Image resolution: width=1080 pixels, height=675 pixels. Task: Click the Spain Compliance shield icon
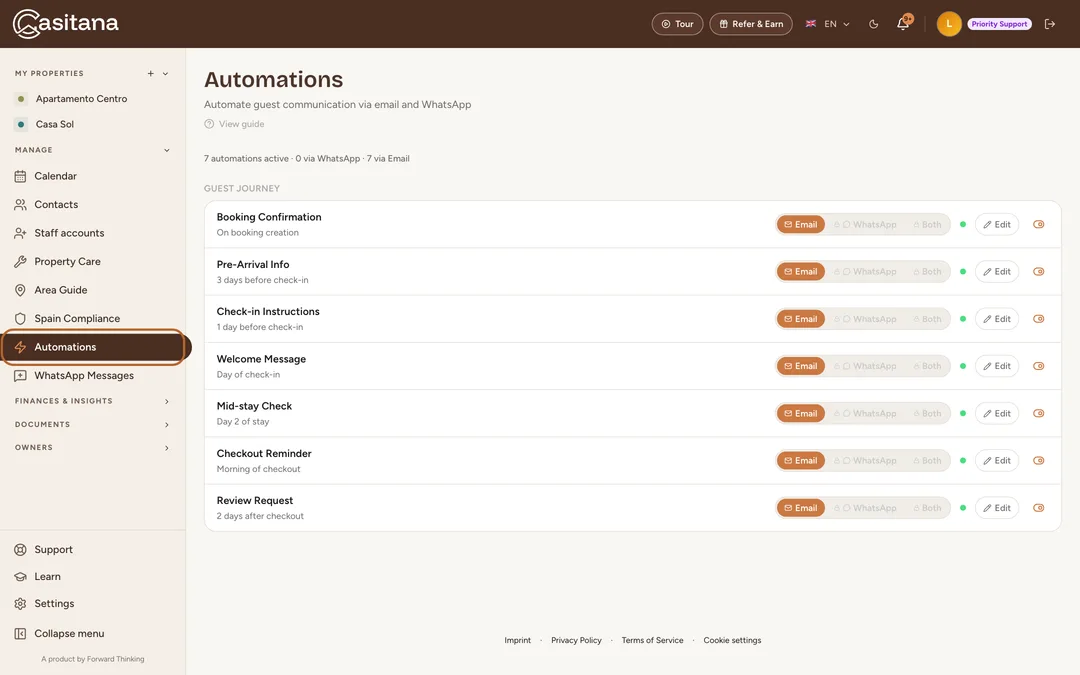point(20,318)
